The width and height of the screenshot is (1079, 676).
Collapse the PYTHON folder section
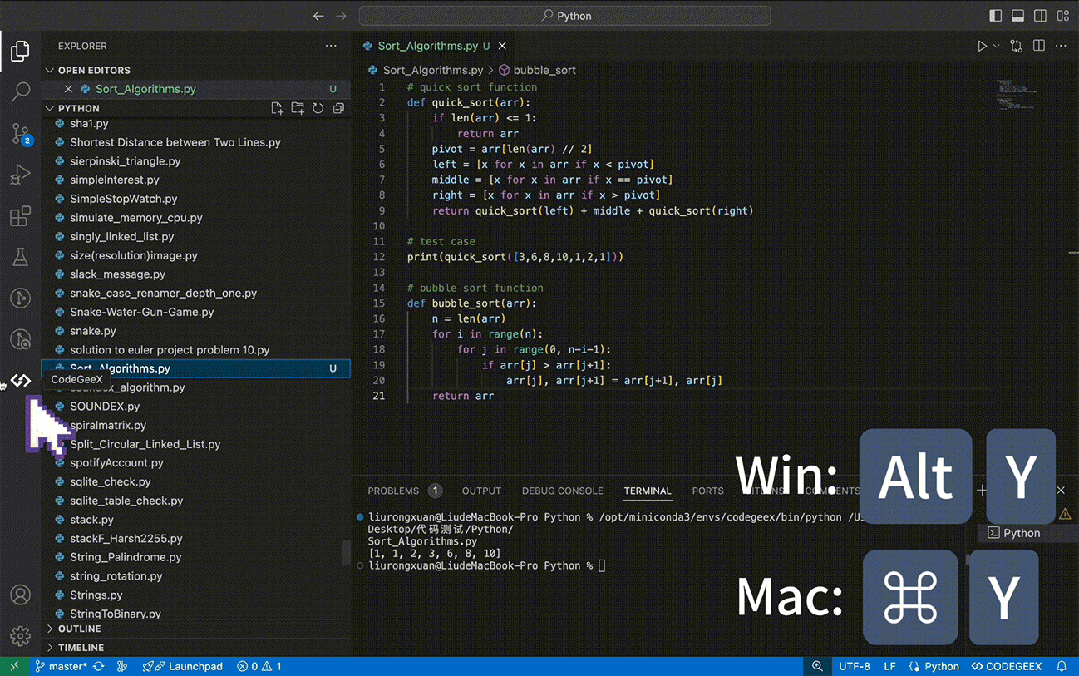click(78, 108)
